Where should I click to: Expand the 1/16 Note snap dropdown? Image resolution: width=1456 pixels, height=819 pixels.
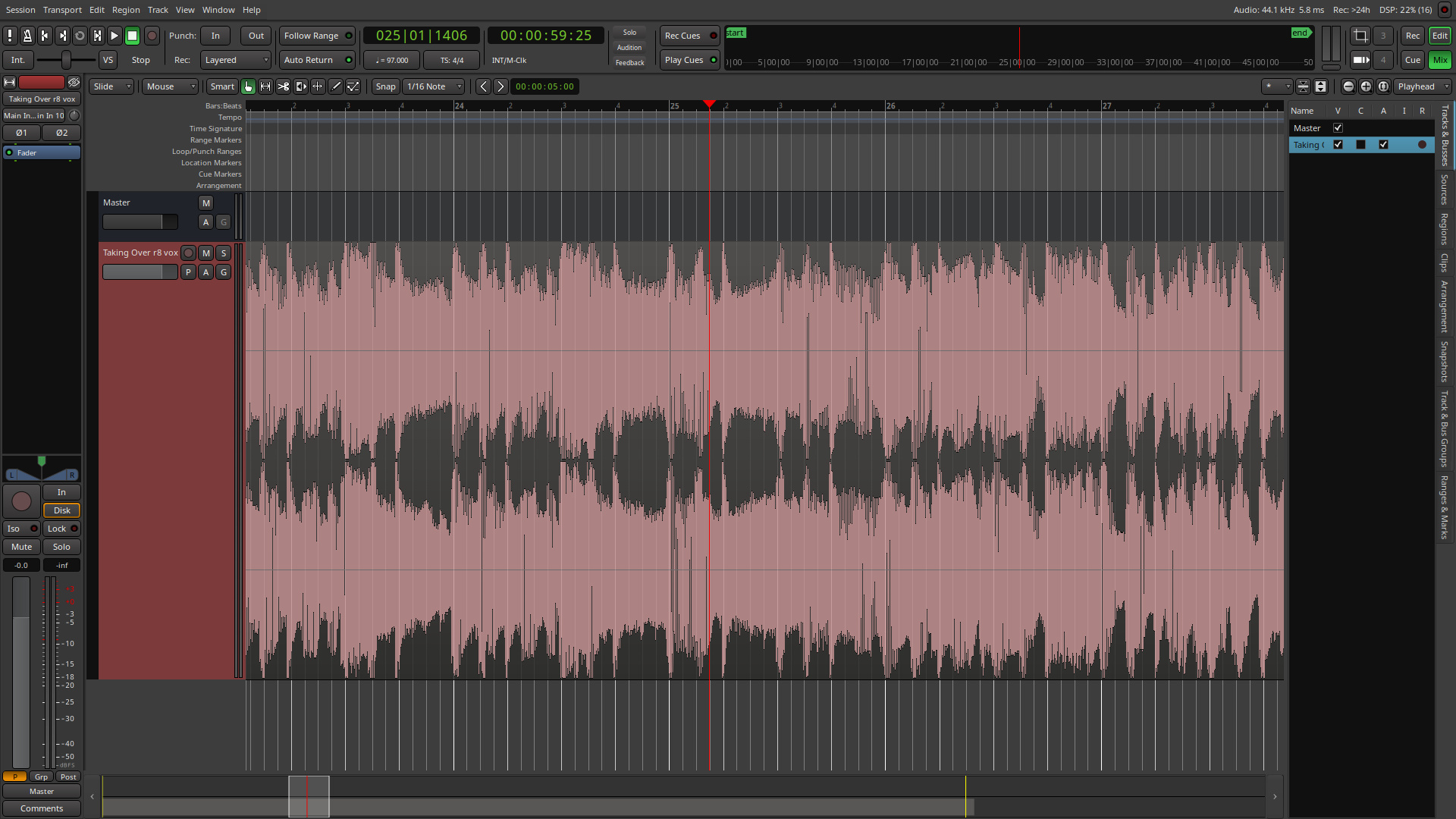[434, 86]
